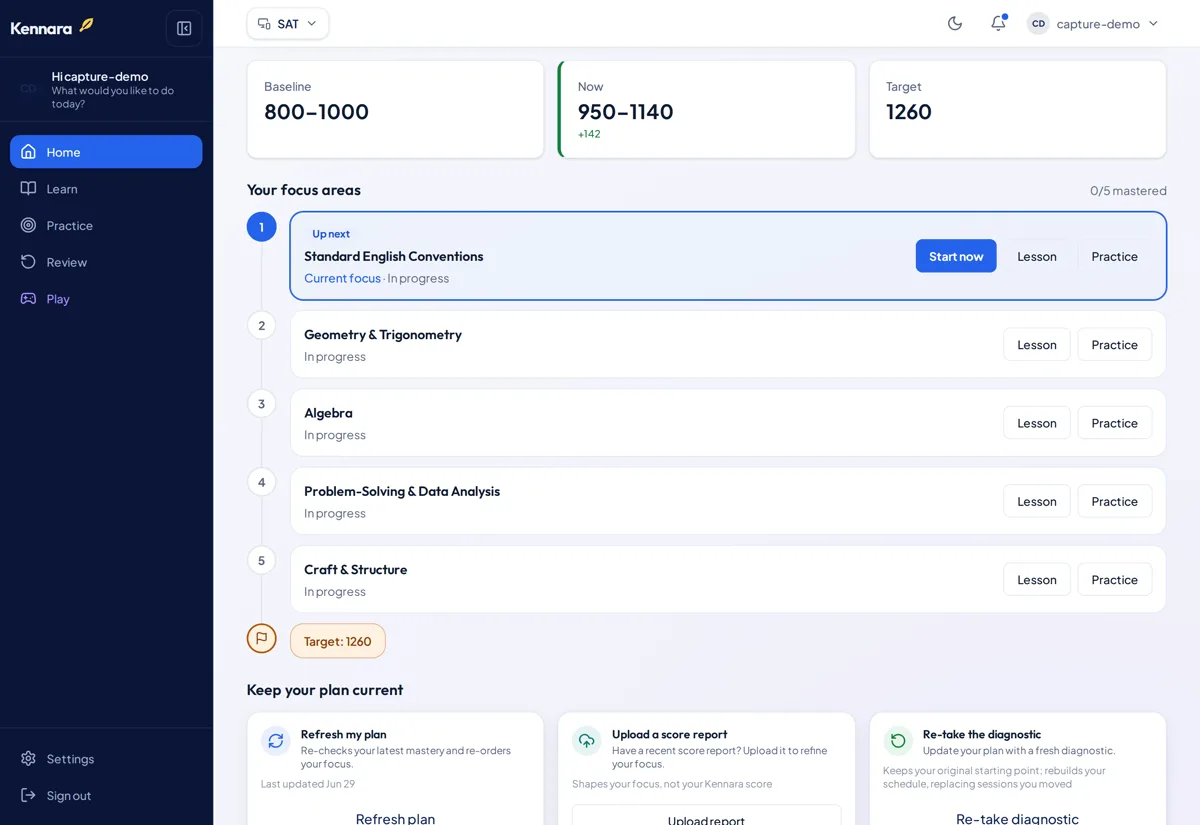Image resolution: width=1200 pixels, height=825 pixels.
Task: Click the Baseline 800–1000 score card
Action: (x=395, y=109)
